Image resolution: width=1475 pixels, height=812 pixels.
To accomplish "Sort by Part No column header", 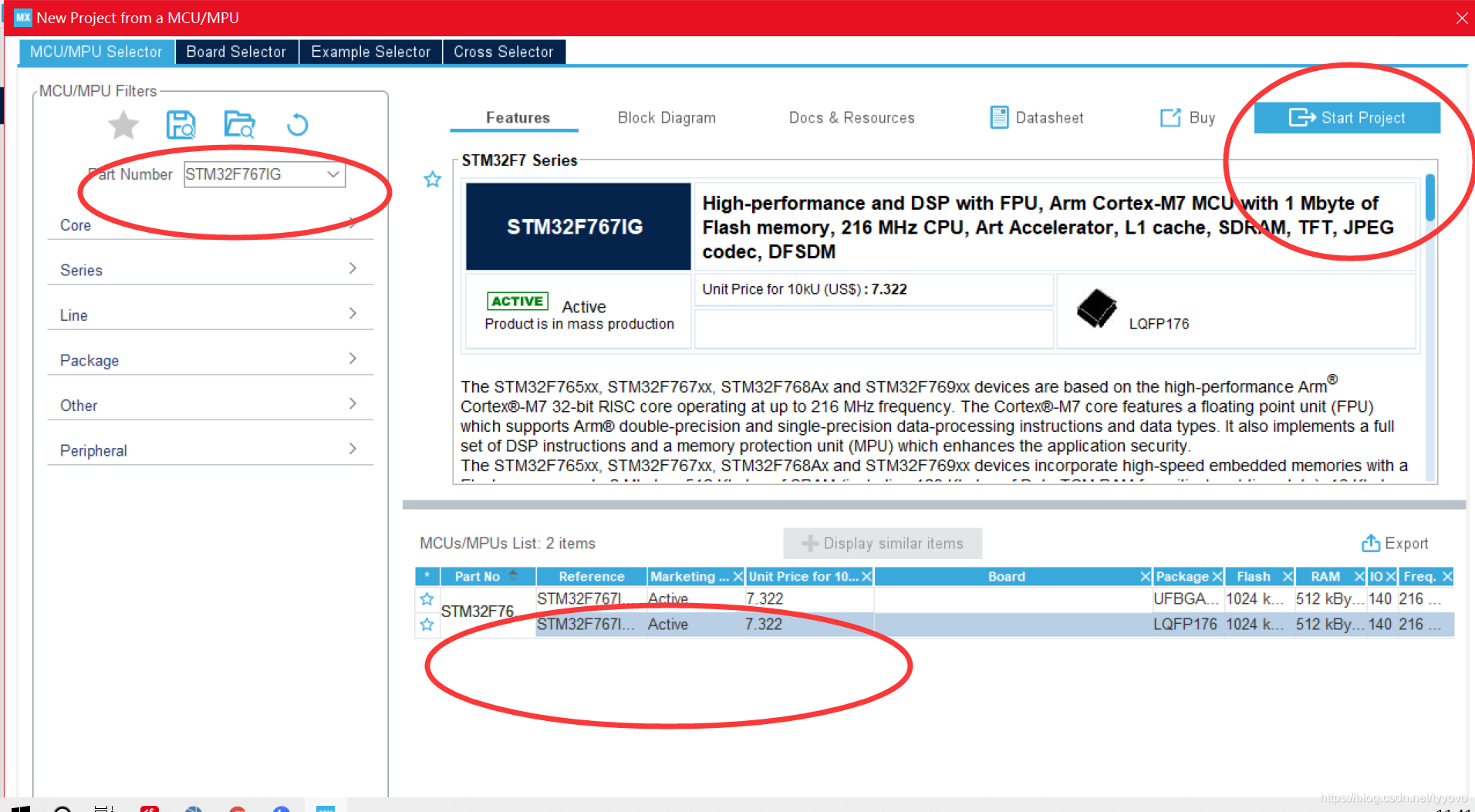I will pyautogui.click(x=488, y=577).
